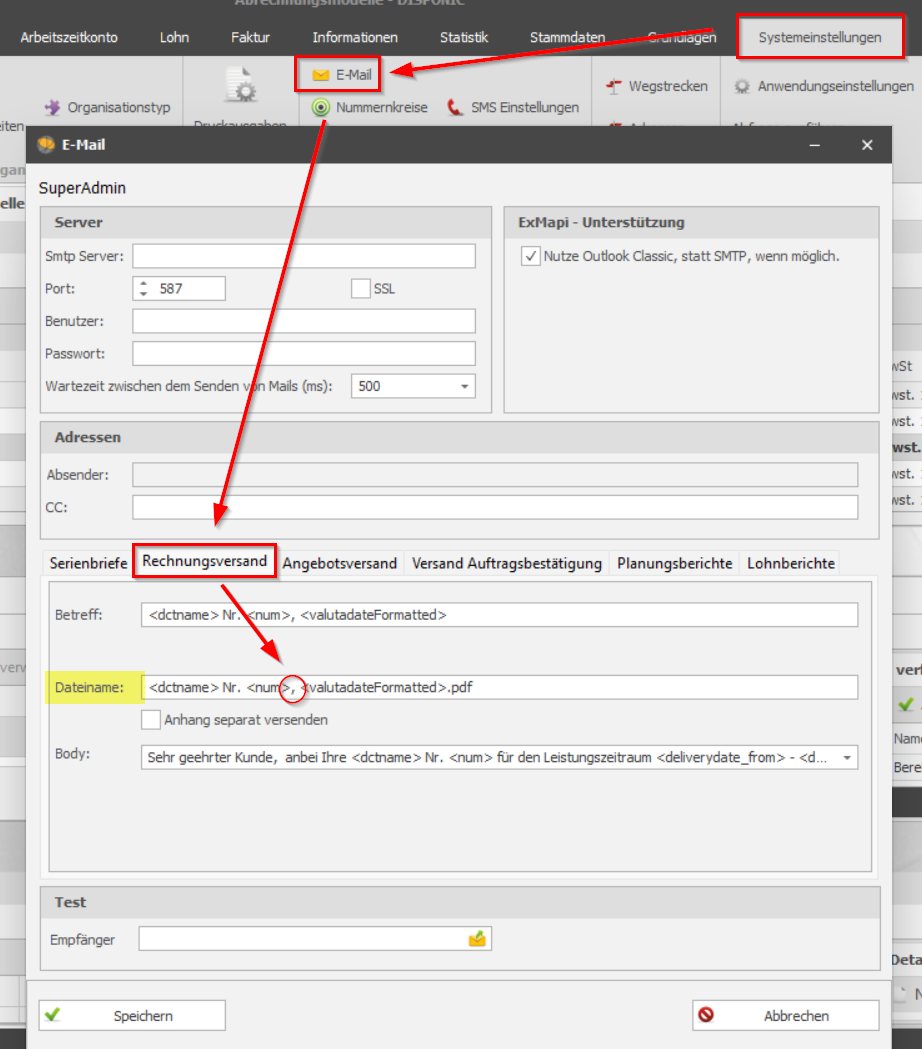Open the Stammdaten ribbon tab
This screenshot has height=1049, width=922.
tap(567, 37)
